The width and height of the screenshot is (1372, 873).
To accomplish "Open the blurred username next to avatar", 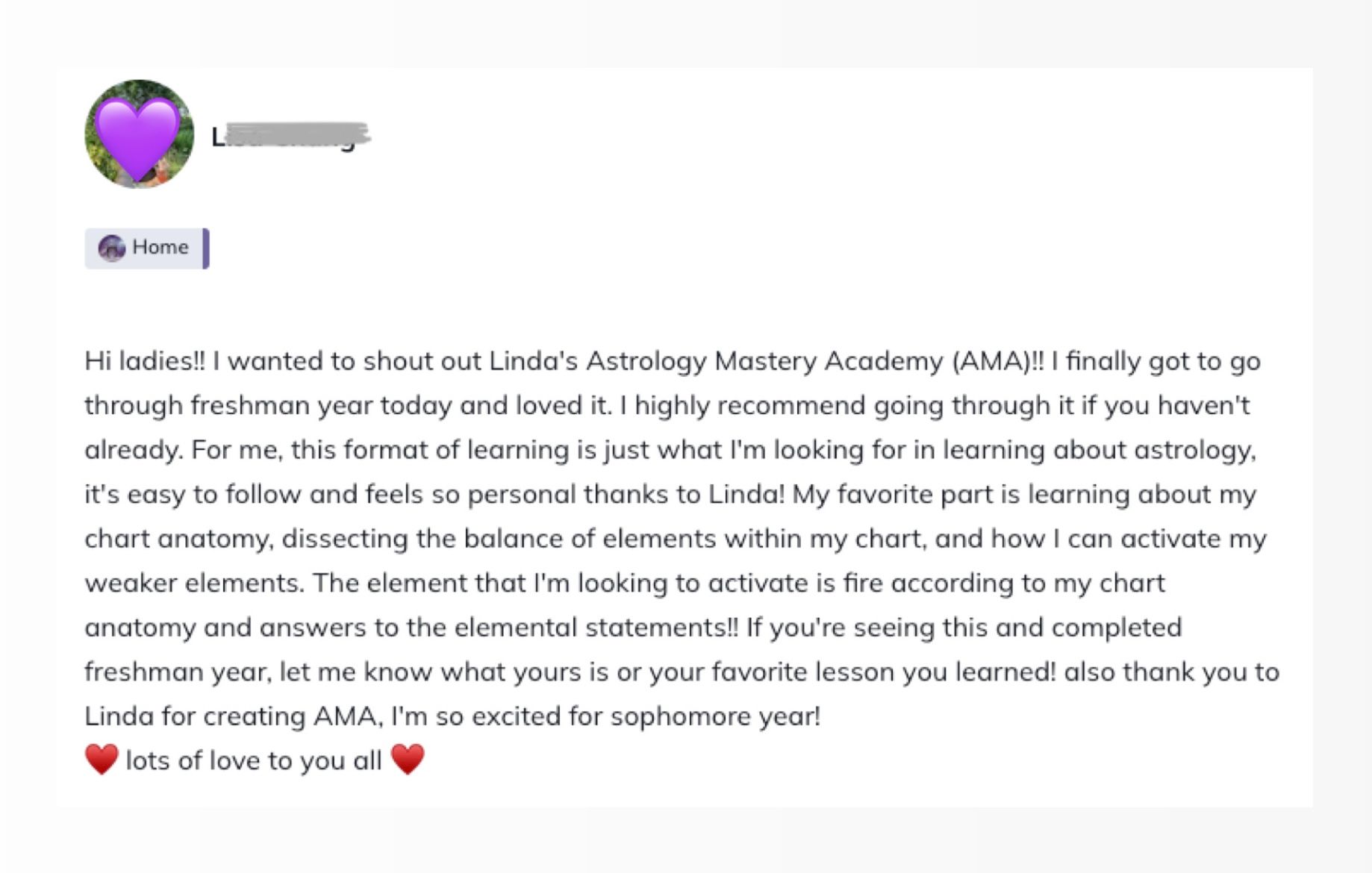I will [291, 136].
